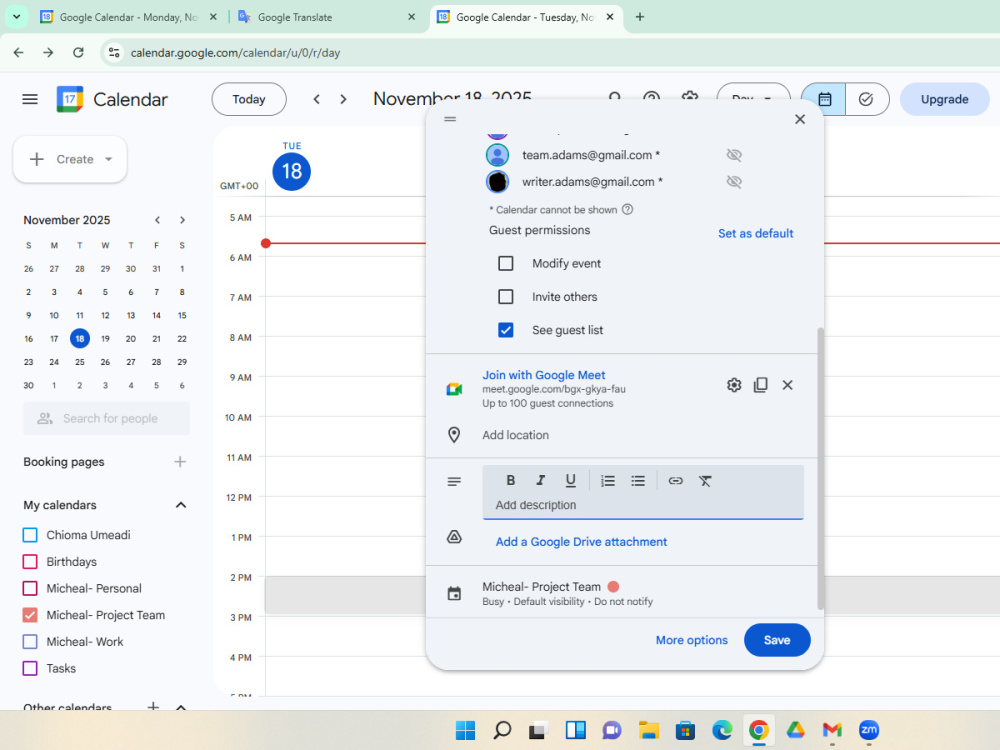
Task: Copy the Google Meet conference info
Action: click(760, 385)
